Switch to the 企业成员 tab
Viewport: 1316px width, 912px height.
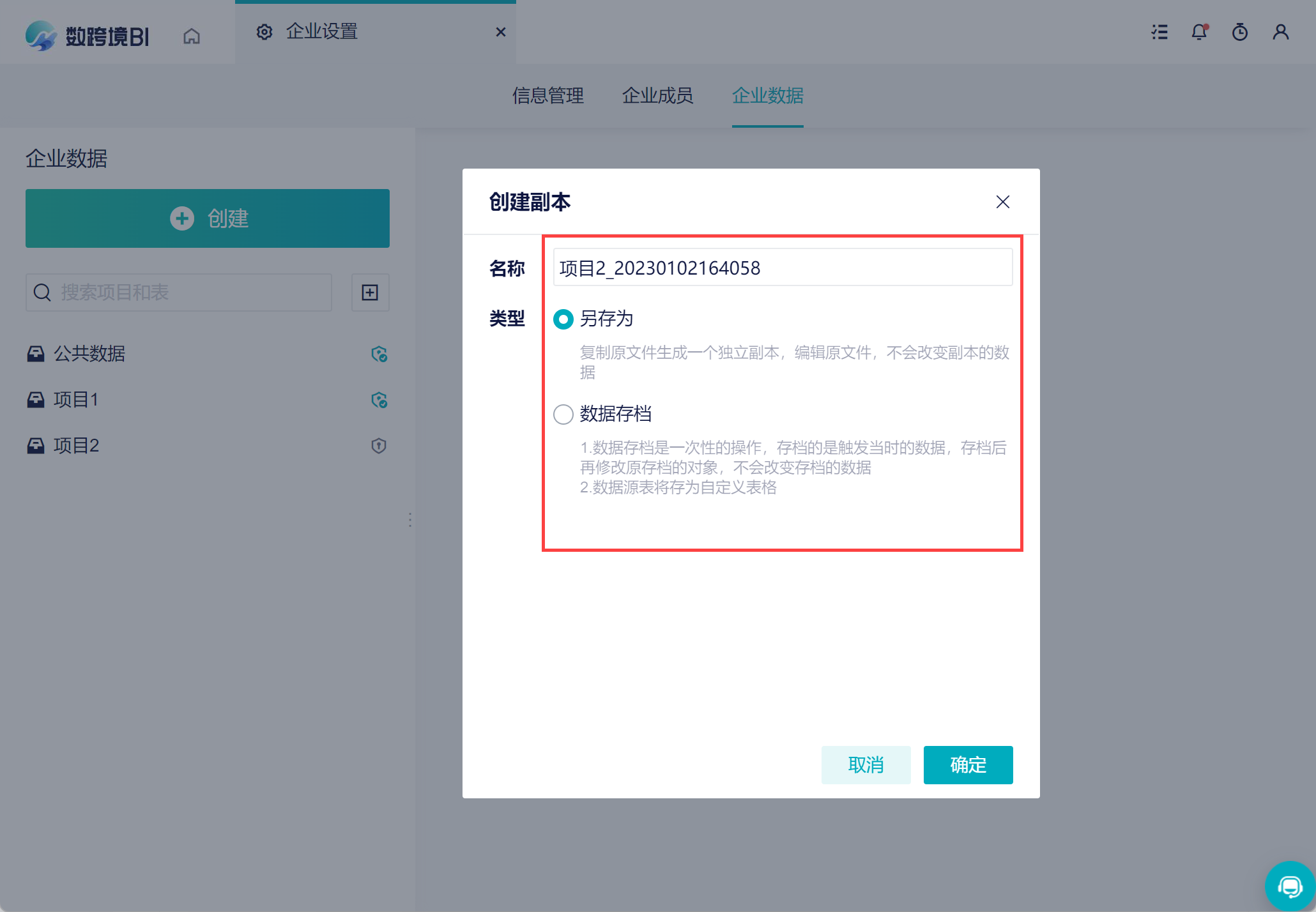[x=657, y=96]
